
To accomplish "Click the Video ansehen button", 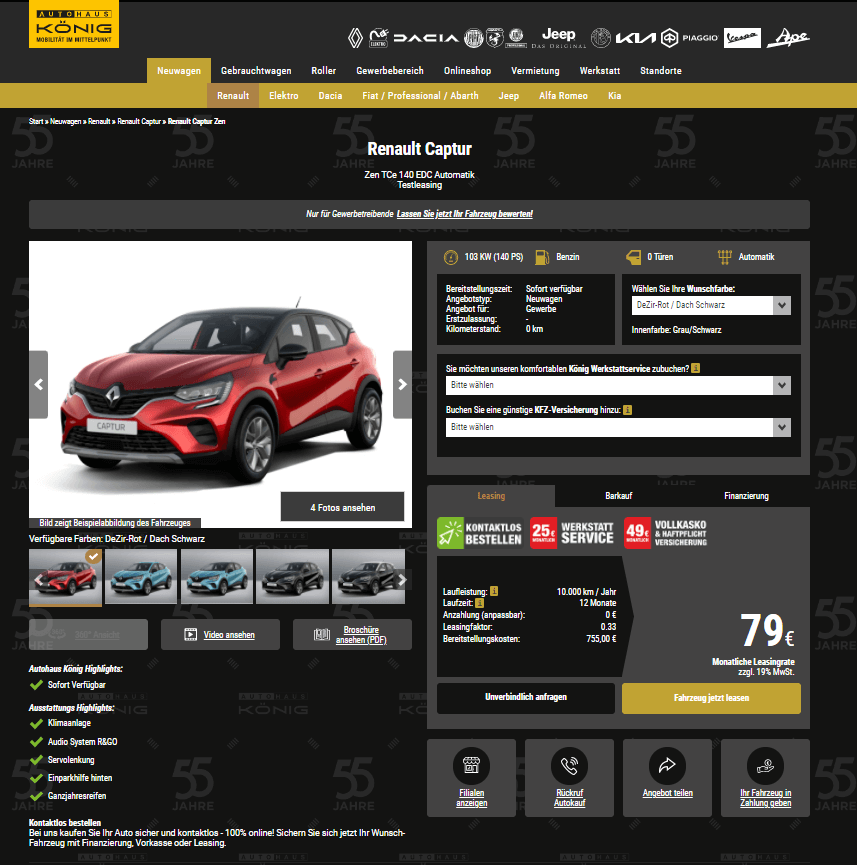I will point(220,634).
